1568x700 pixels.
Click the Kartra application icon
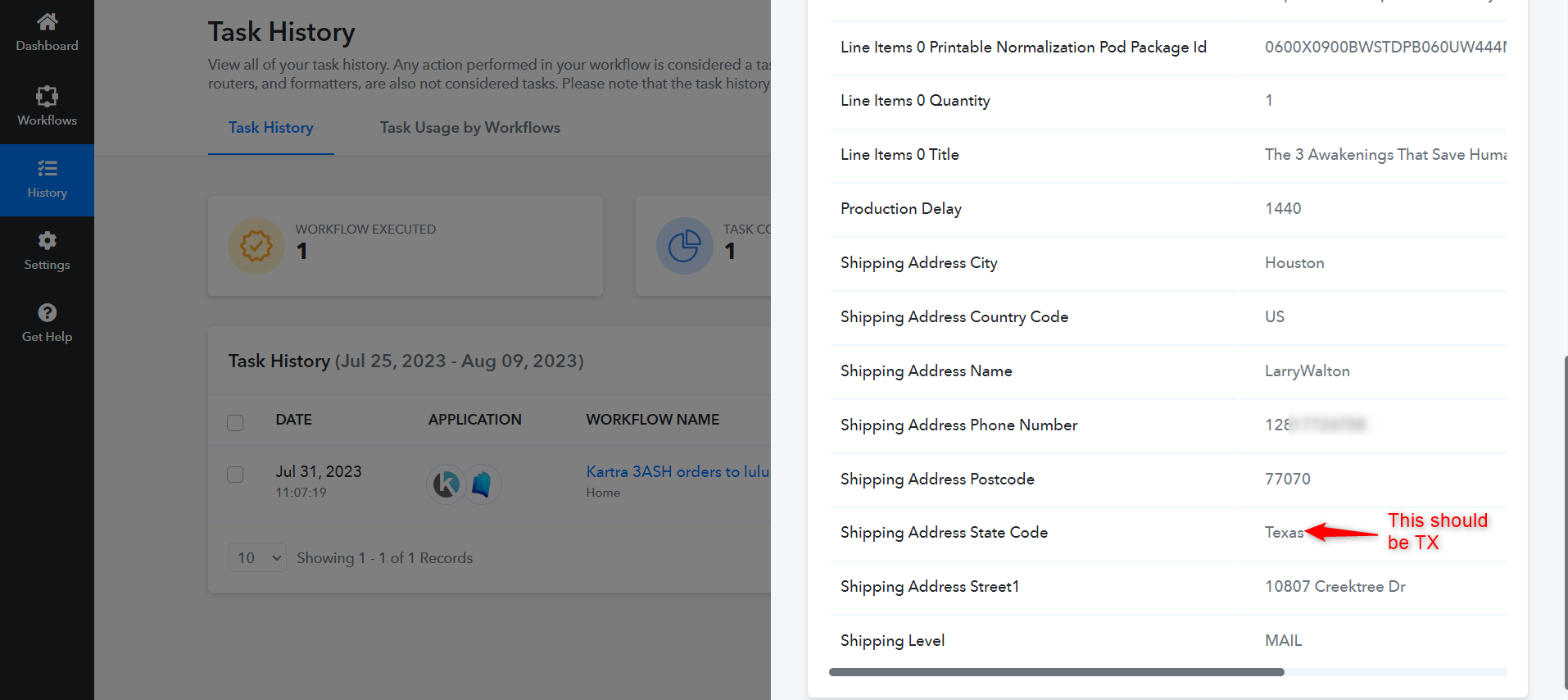pos(446,484)
